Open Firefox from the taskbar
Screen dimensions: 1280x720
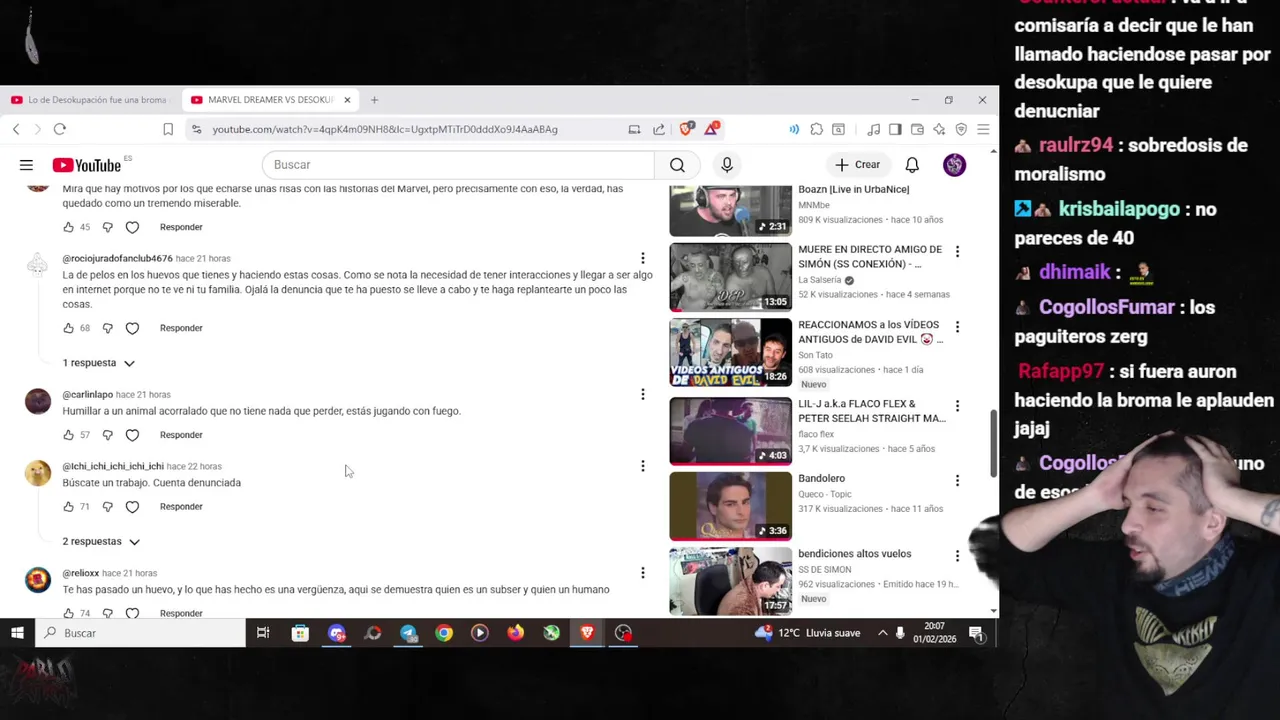coord(515,633)
